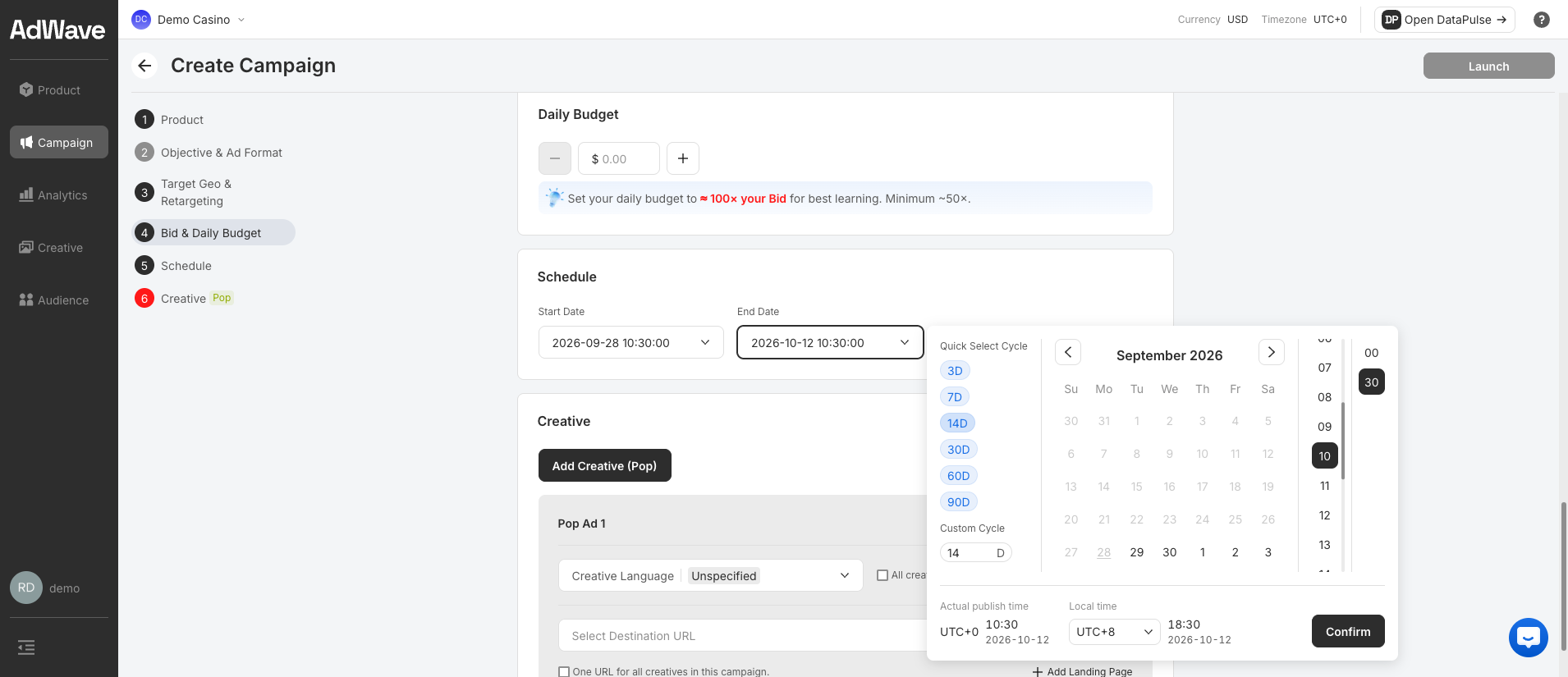Open Creative in the sidebar
The image size is (1568, 677).
[59, 248]
